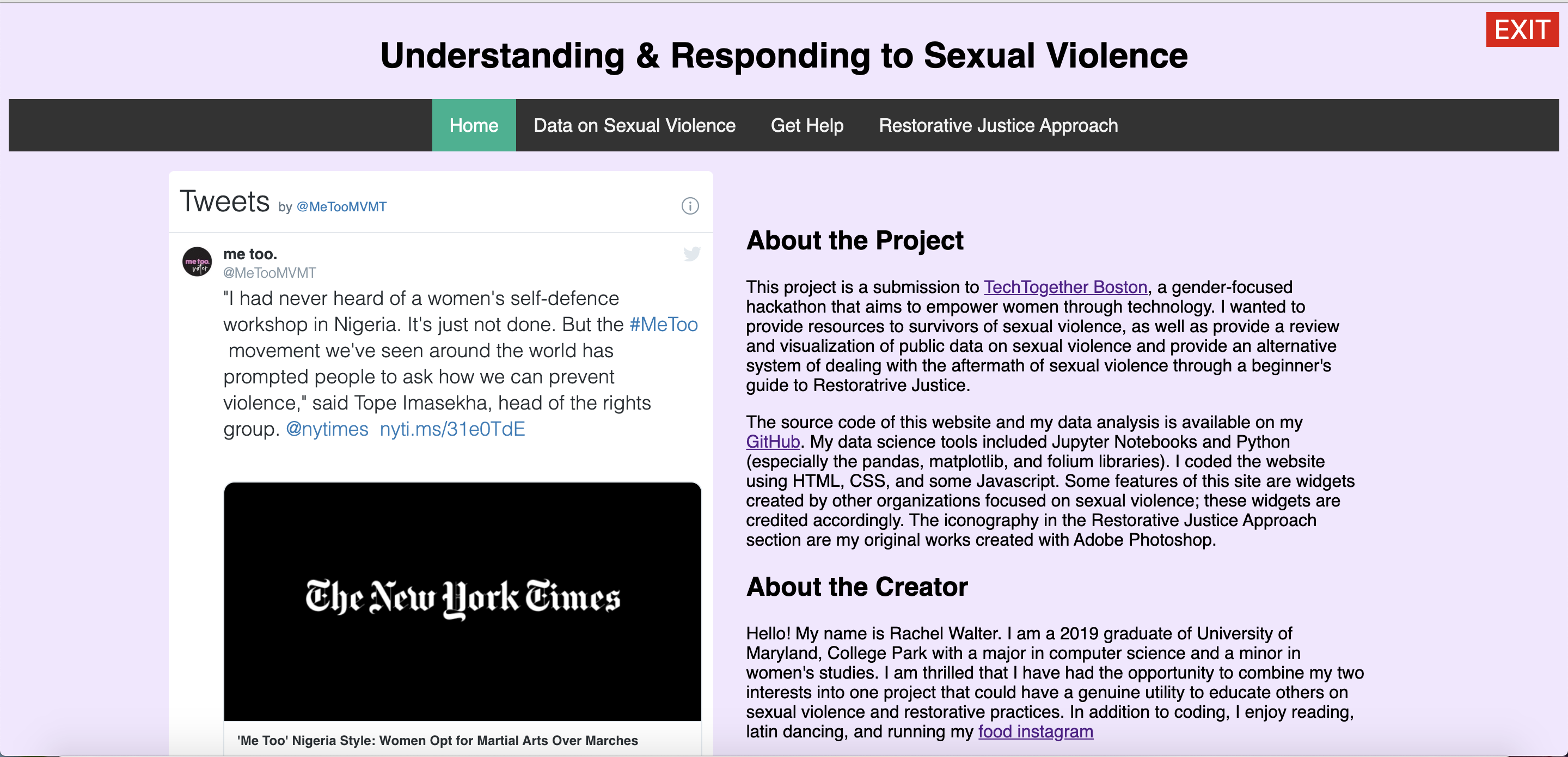Click the #MeToo hashtag in tweet
This screenshot has height=757, width=1568.
[664, 325]
